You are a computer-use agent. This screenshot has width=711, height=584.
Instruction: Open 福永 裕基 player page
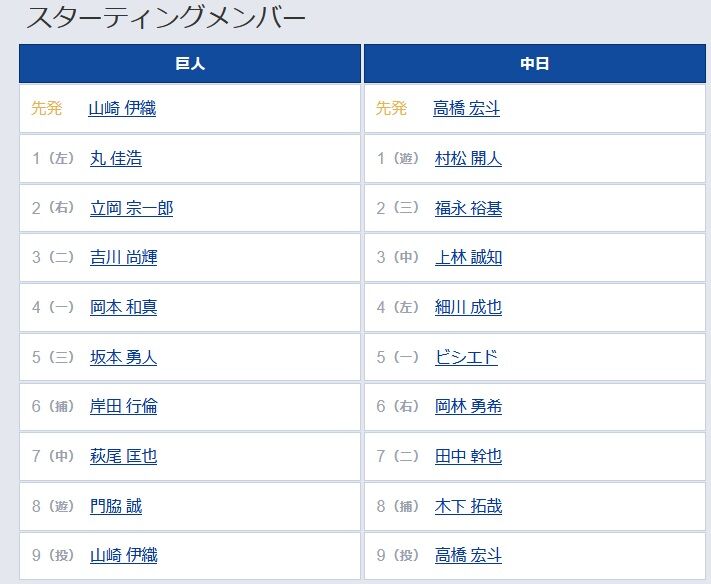pos(468,208)
